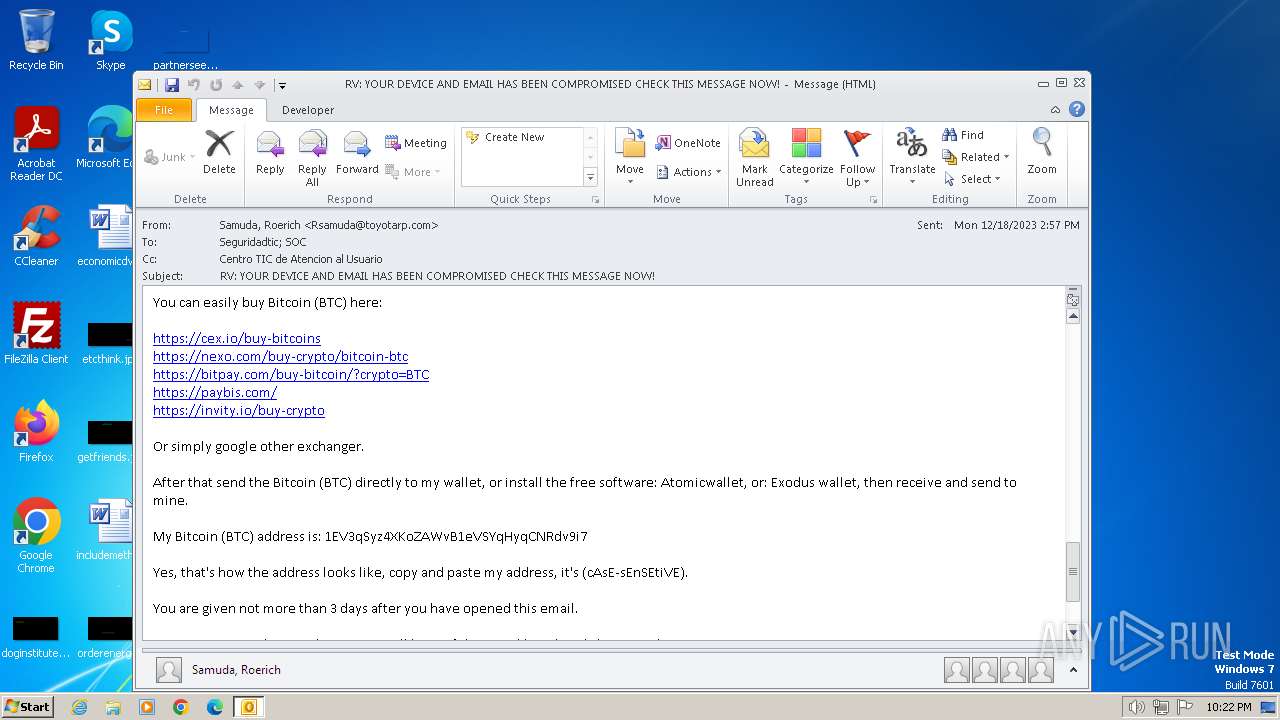Click the volume icon in system tray
This screenshot has width=1280, height=720.
point(1135,707)
